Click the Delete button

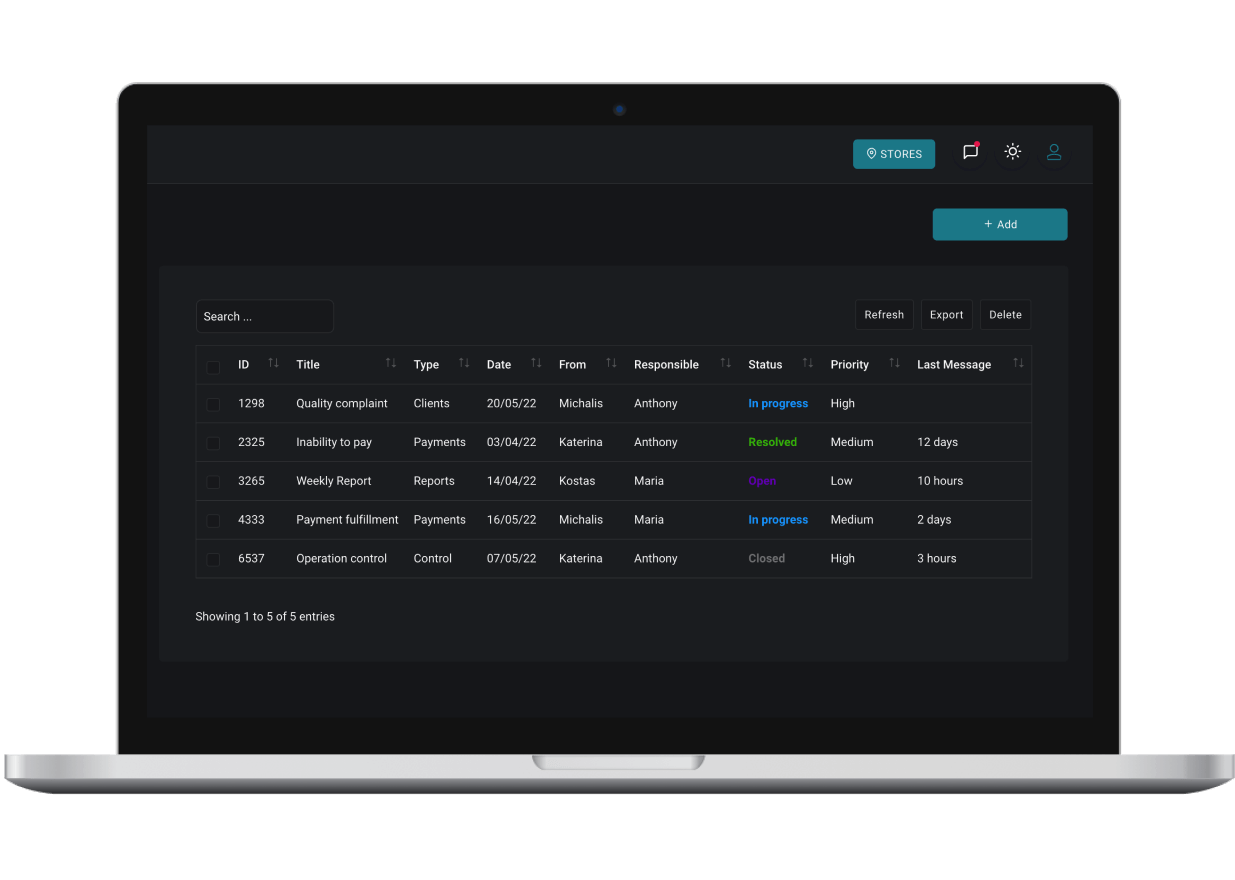pos(1005,315)
